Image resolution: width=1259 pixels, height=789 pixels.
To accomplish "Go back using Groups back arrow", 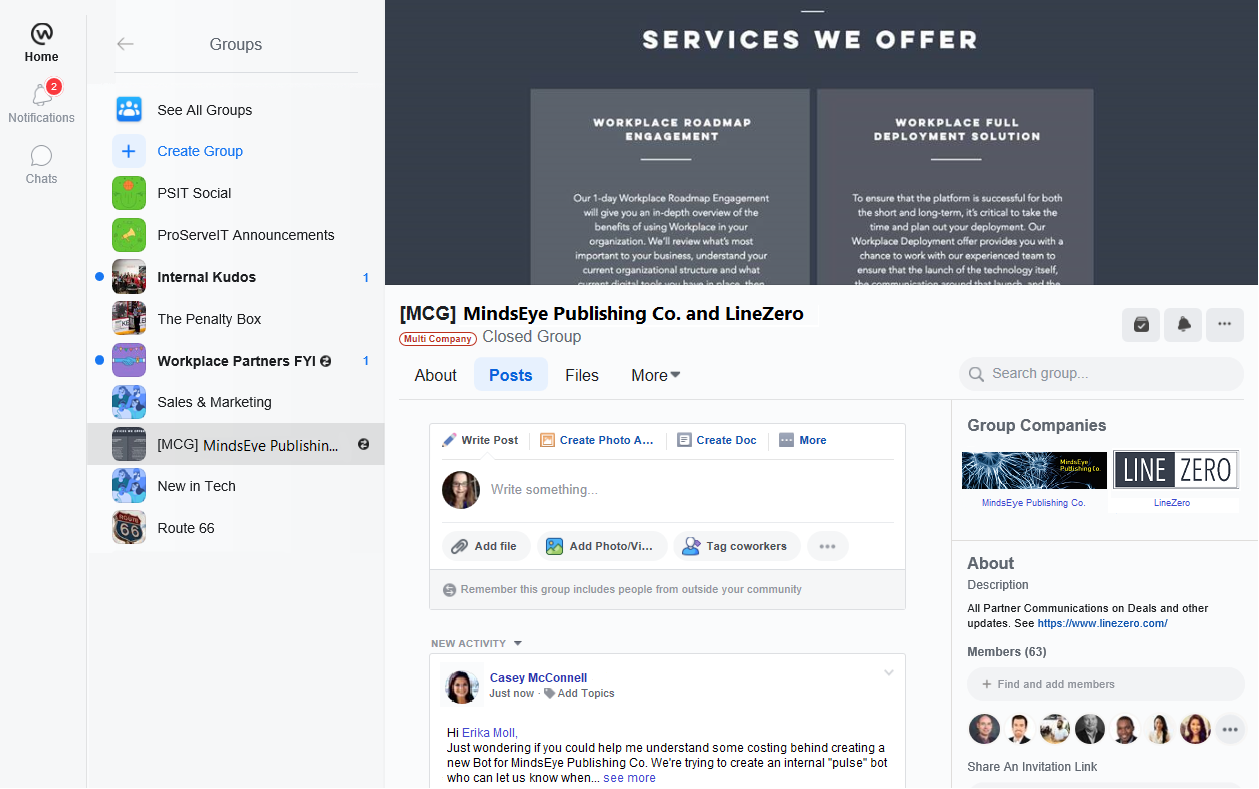I will coord(125,44).
